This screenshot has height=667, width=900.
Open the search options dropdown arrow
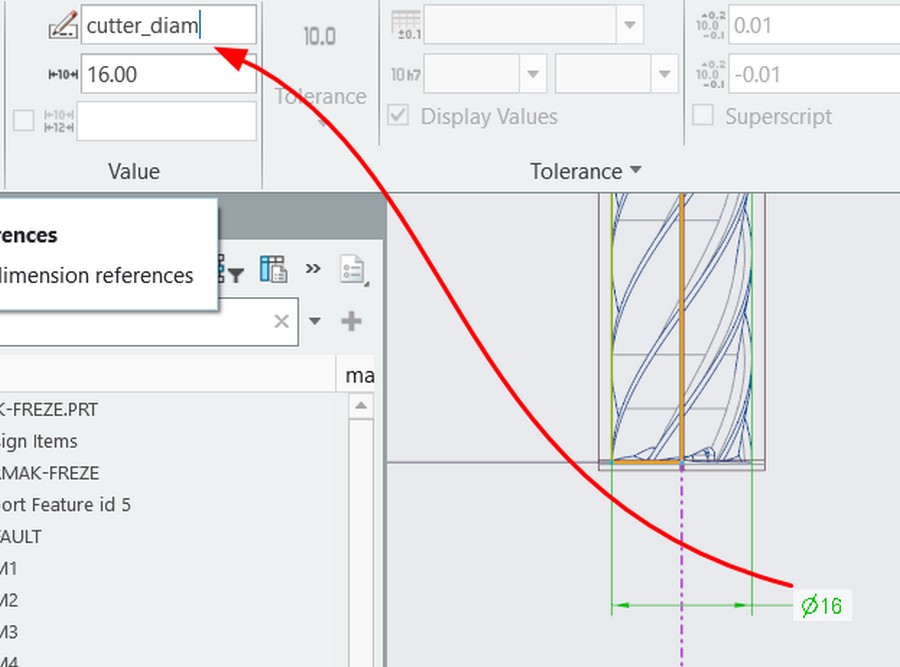pos(315,321)
